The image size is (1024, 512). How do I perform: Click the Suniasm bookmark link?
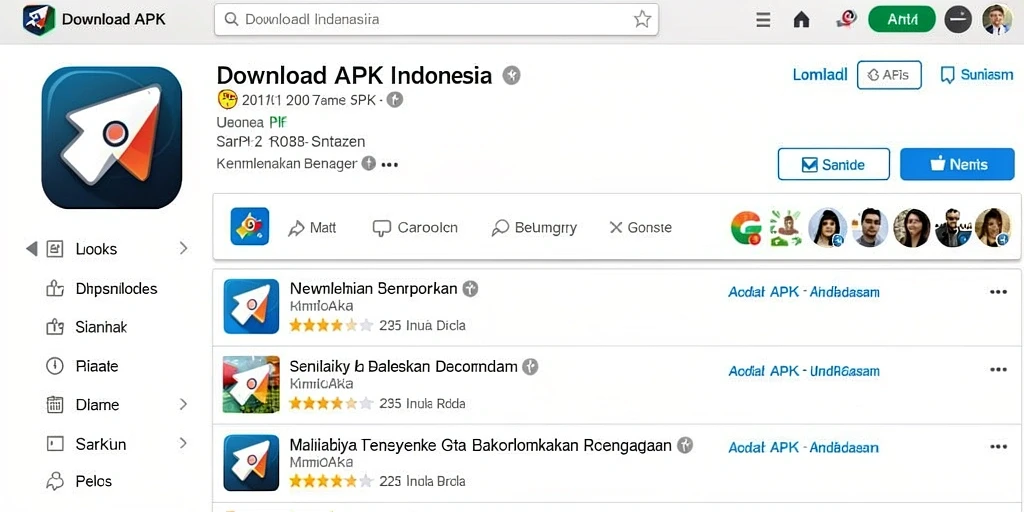[976, 75]
